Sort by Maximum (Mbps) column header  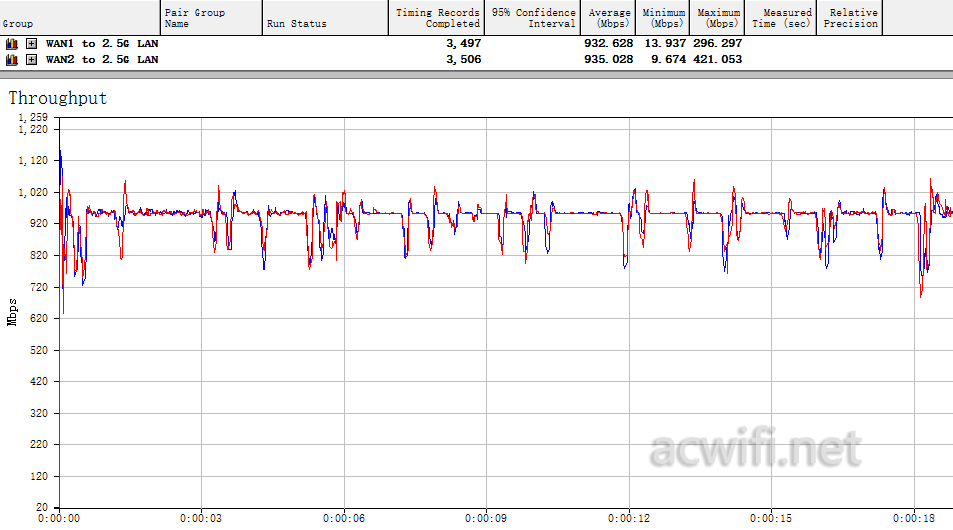[717, 18]
